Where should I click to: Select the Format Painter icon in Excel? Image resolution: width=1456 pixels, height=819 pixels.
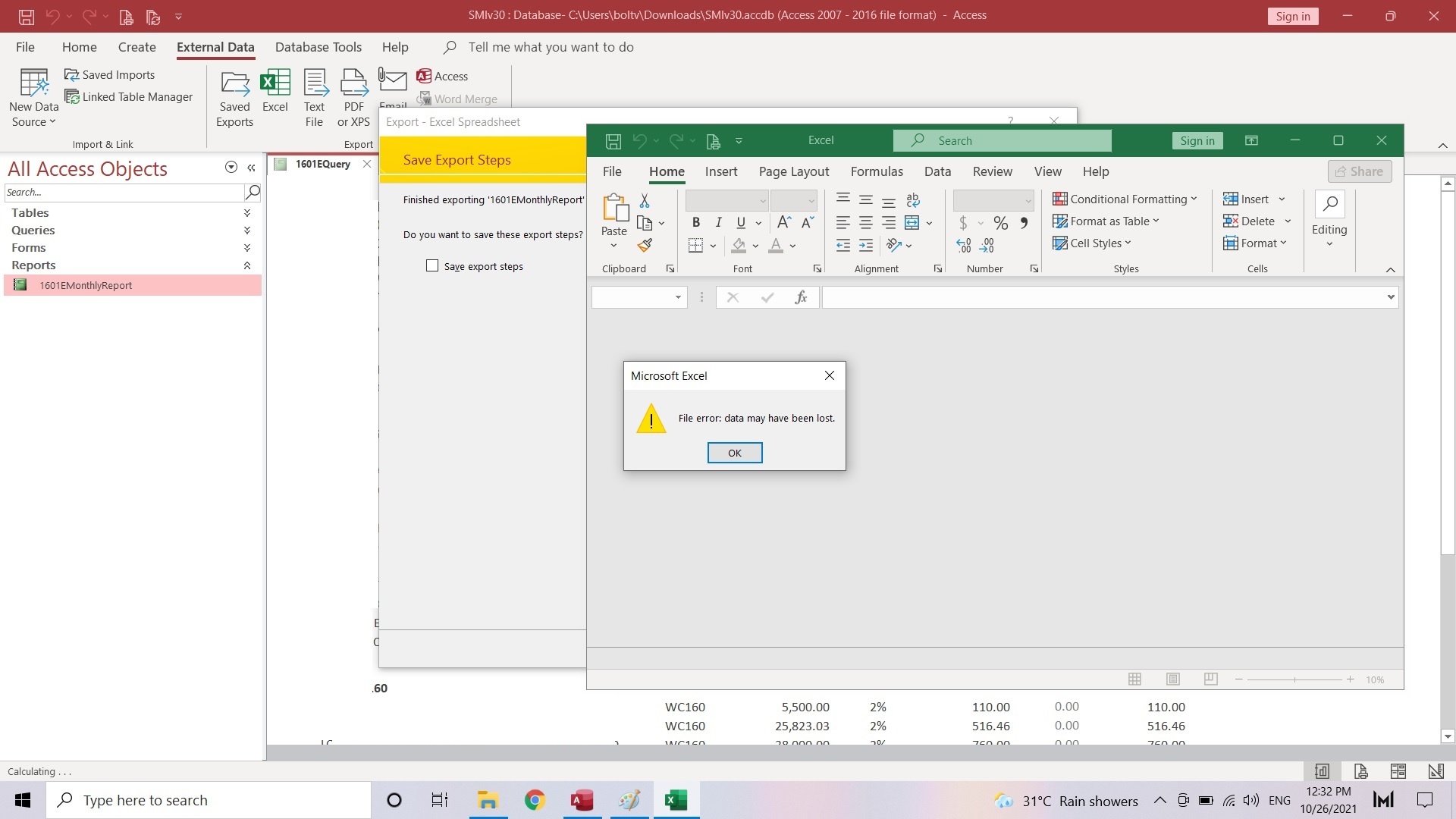point(645,245)
